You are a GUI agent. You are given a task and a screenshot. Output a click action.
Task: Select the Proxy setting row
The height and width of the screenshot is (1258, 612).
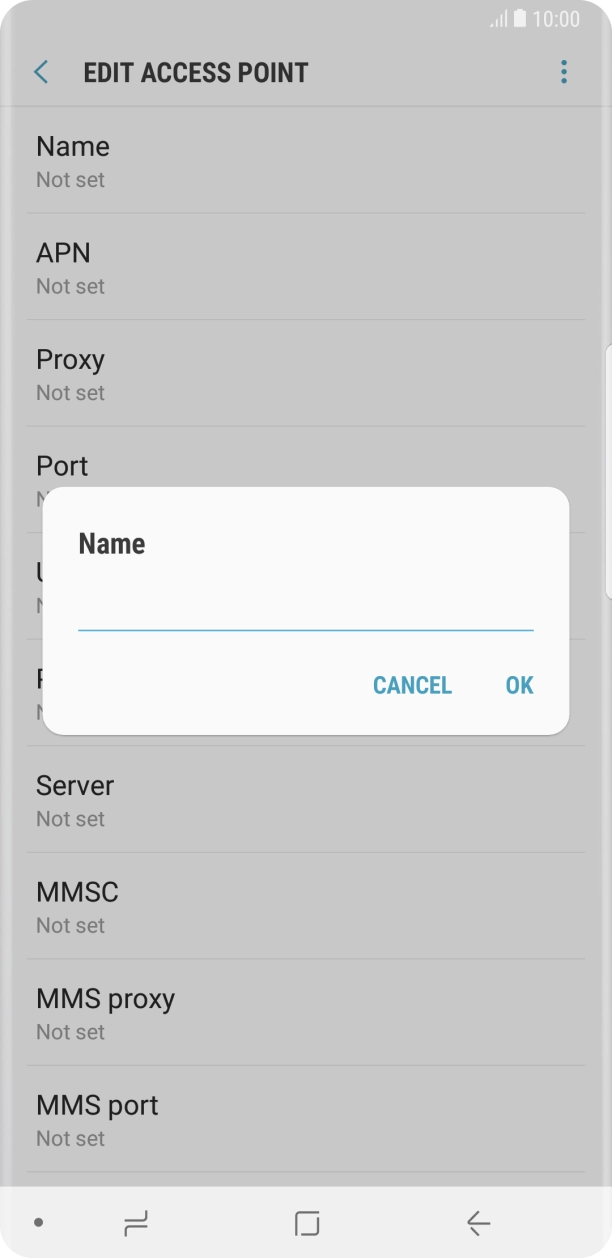pos(306,373)
